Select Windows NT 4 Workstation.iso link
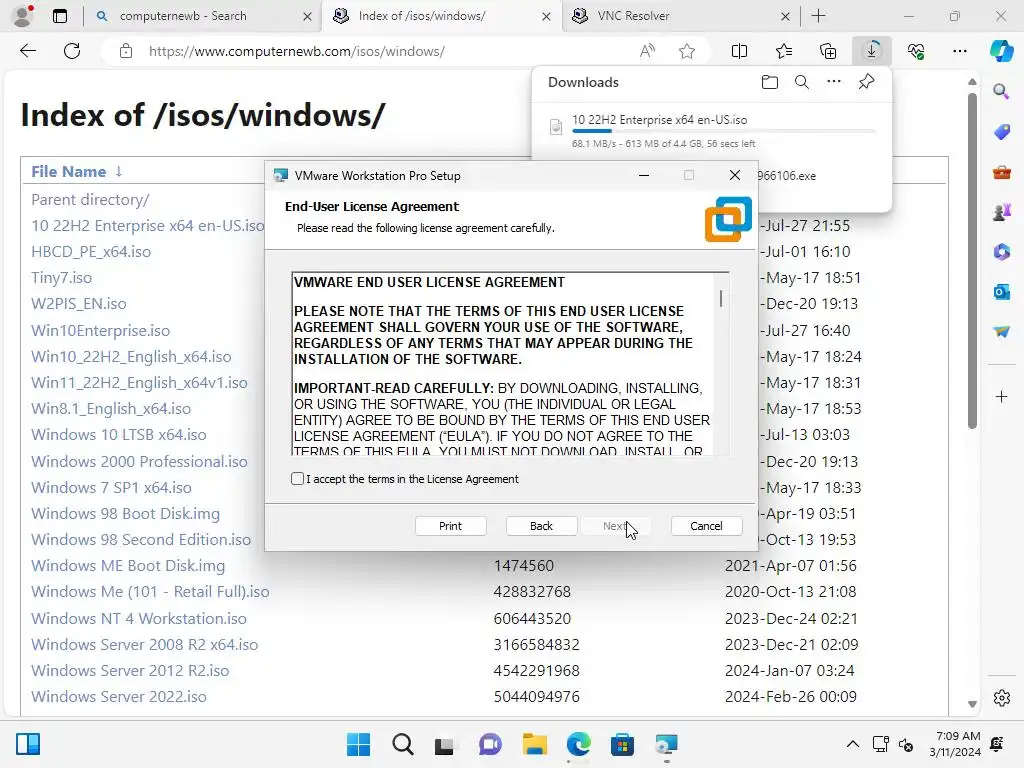1024x768 pixels. 139,618
